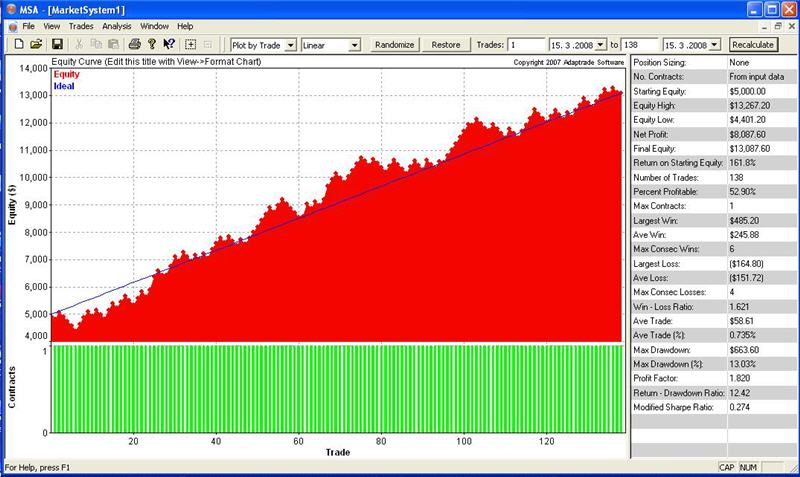This screenshot has width=800, height=477.
Task: Click the blue Ideal legend label
Action: point(64,86)
